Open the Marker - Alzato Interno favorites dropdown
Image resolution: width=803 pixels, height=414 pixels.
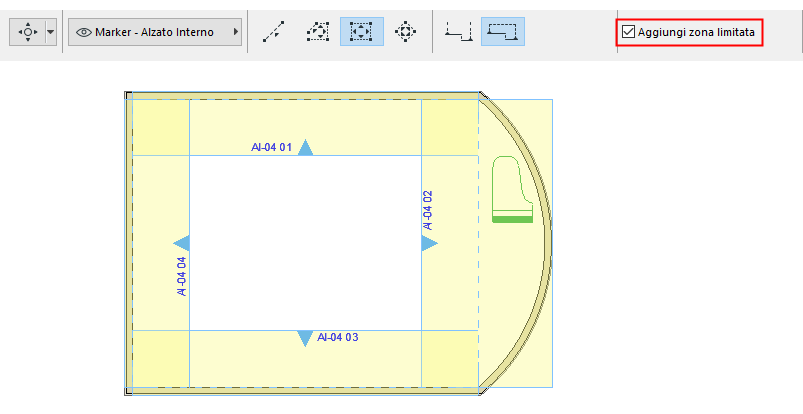point(155,32)
